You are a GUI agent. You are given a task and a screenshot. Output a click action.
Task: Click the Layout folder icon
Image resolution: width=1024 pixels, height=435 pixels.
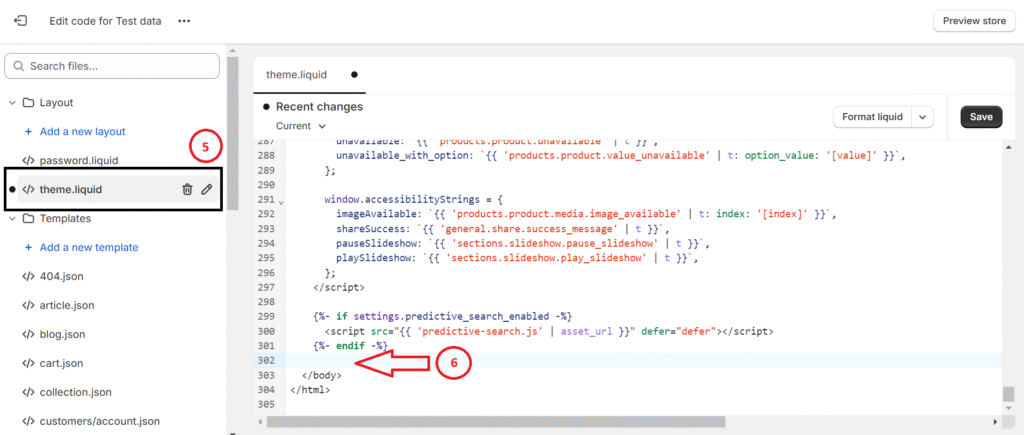coord(29,103)
